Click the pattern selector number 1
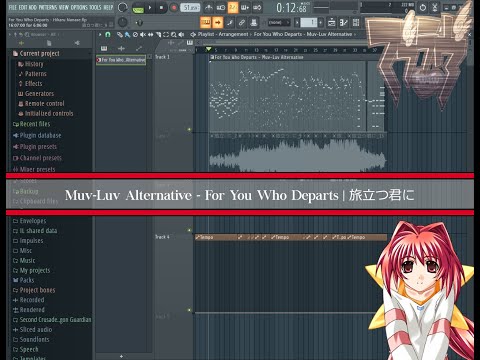The height and width of the screenshot is (360, 480). click(x=309, y=23)
